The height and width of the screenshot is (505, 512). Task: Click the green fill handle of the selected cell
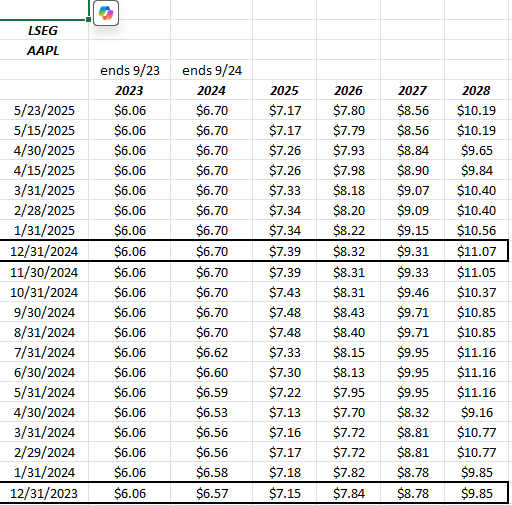click(x=88, y=20)
